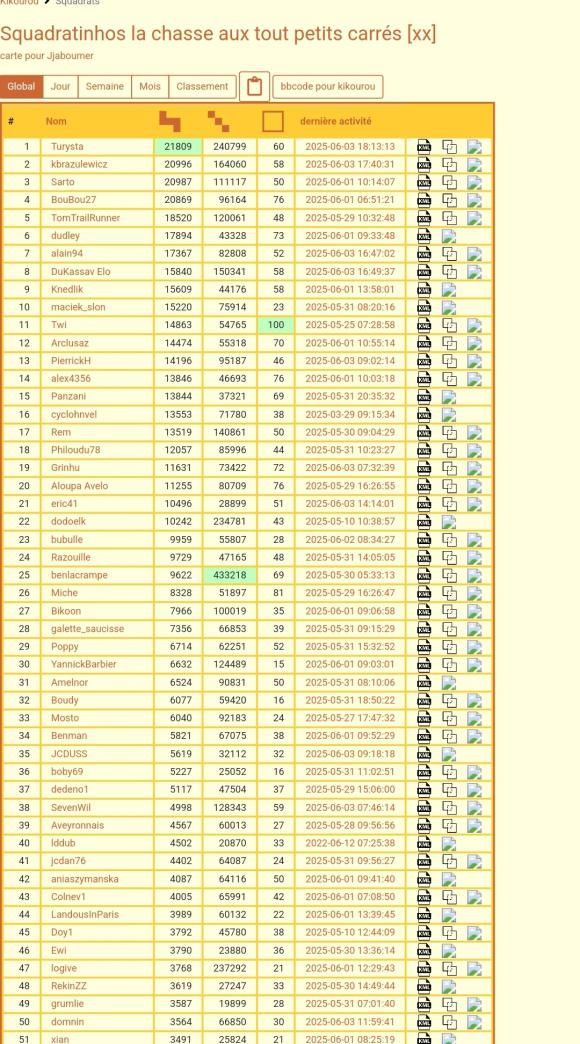Download the KML file for Twi
Screen dimensions: 580x1044
point(424,325)
